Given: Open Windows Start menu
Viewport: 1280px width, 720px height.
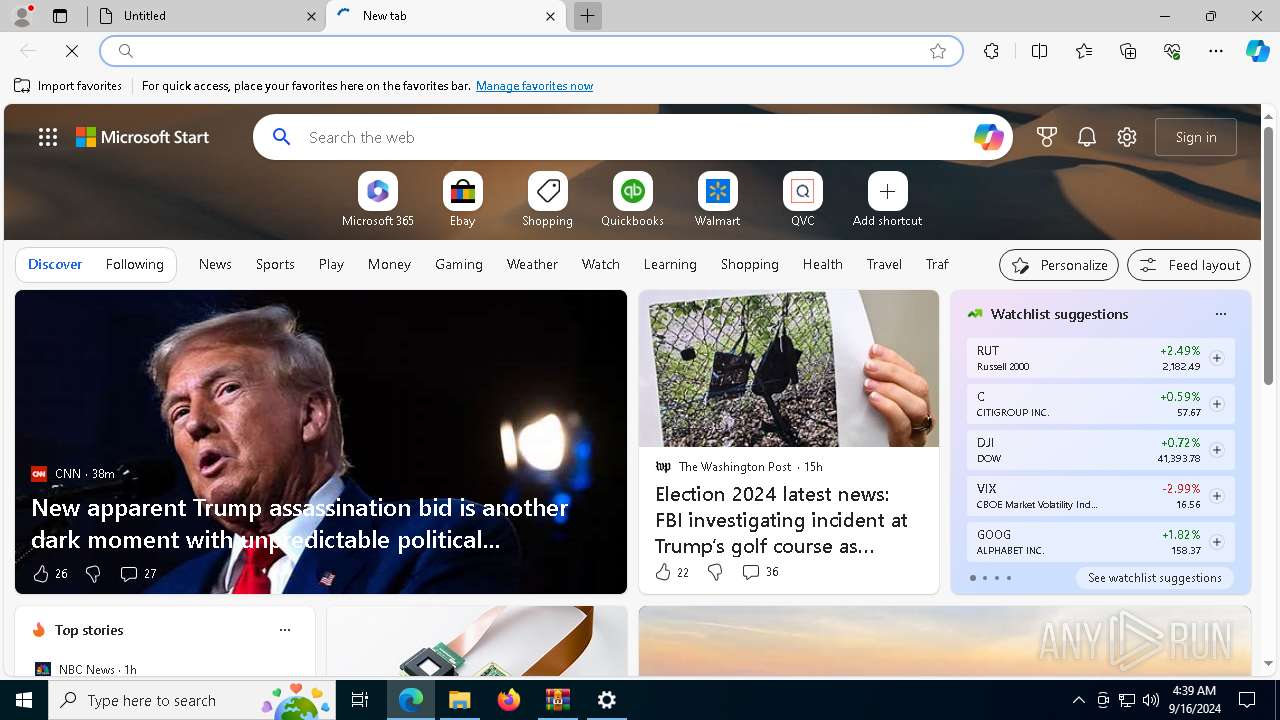Looking at the screenshot, I should click(x=24, y=700).
